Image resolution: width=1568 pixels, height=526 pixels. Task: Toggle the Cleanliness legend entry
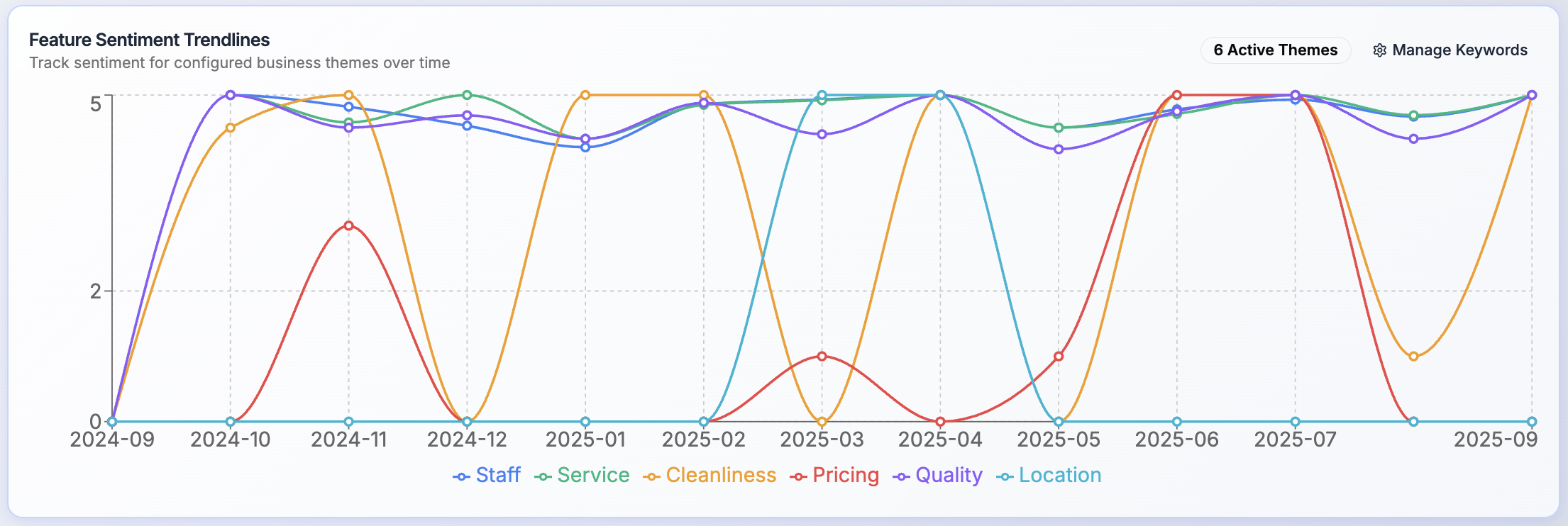[710, 476]
